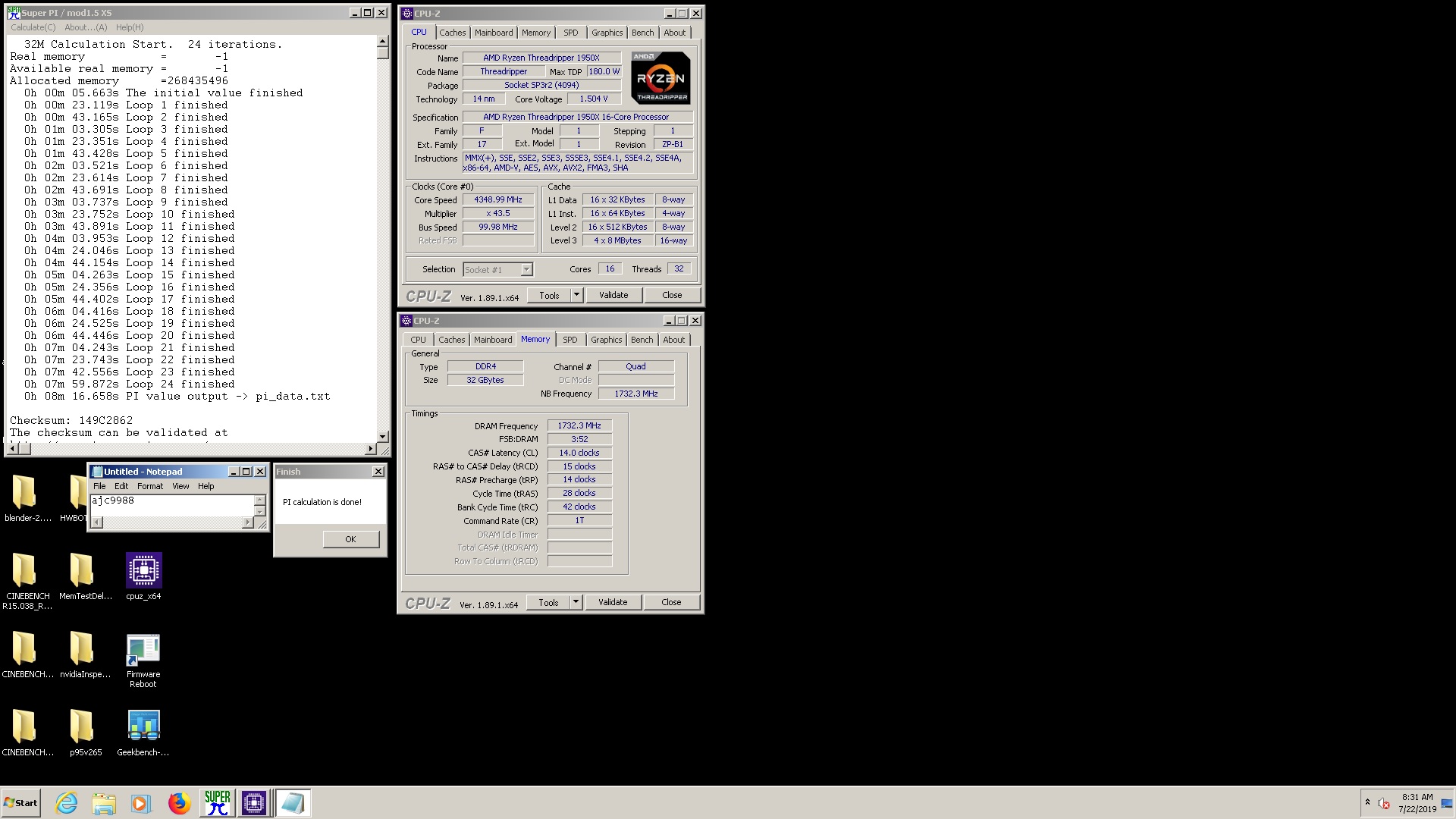1456x819 pixels.
Task: Switch to SPD tab in top CPU-Z
Action: (571, 33)
